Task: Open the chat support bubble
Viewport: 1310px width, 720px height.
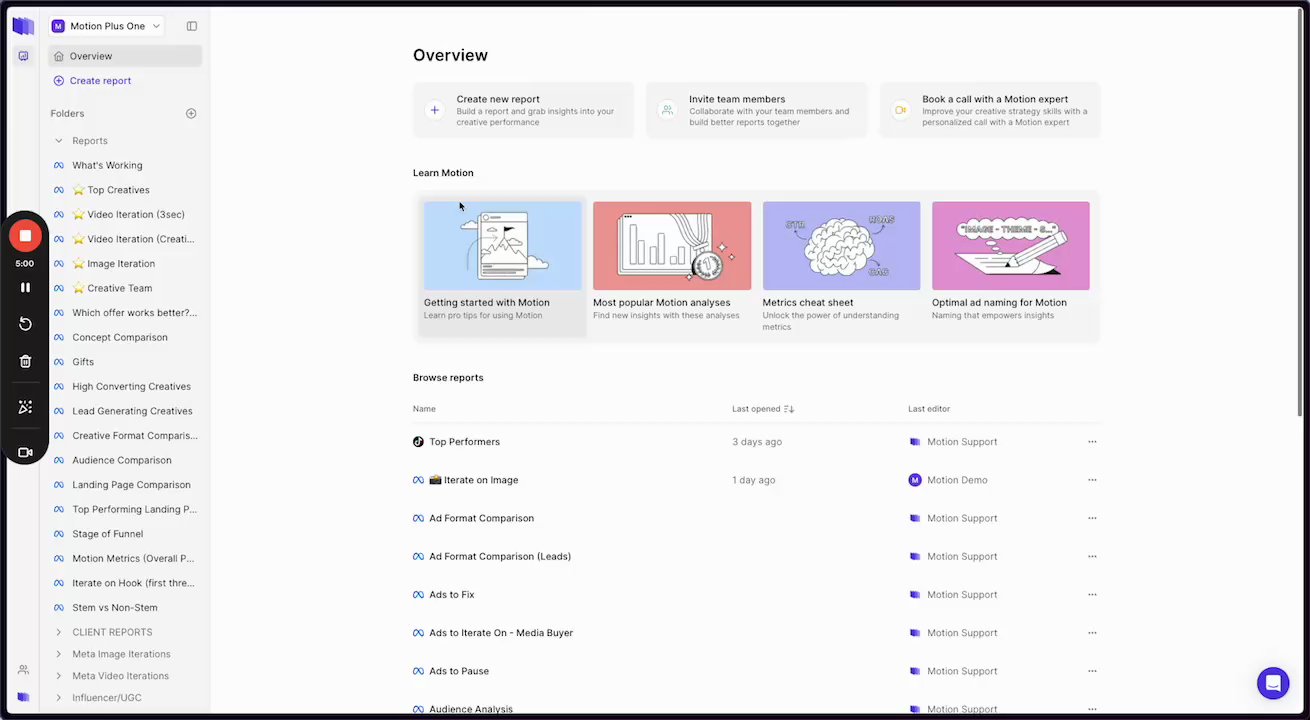Action: [1273, 684]
